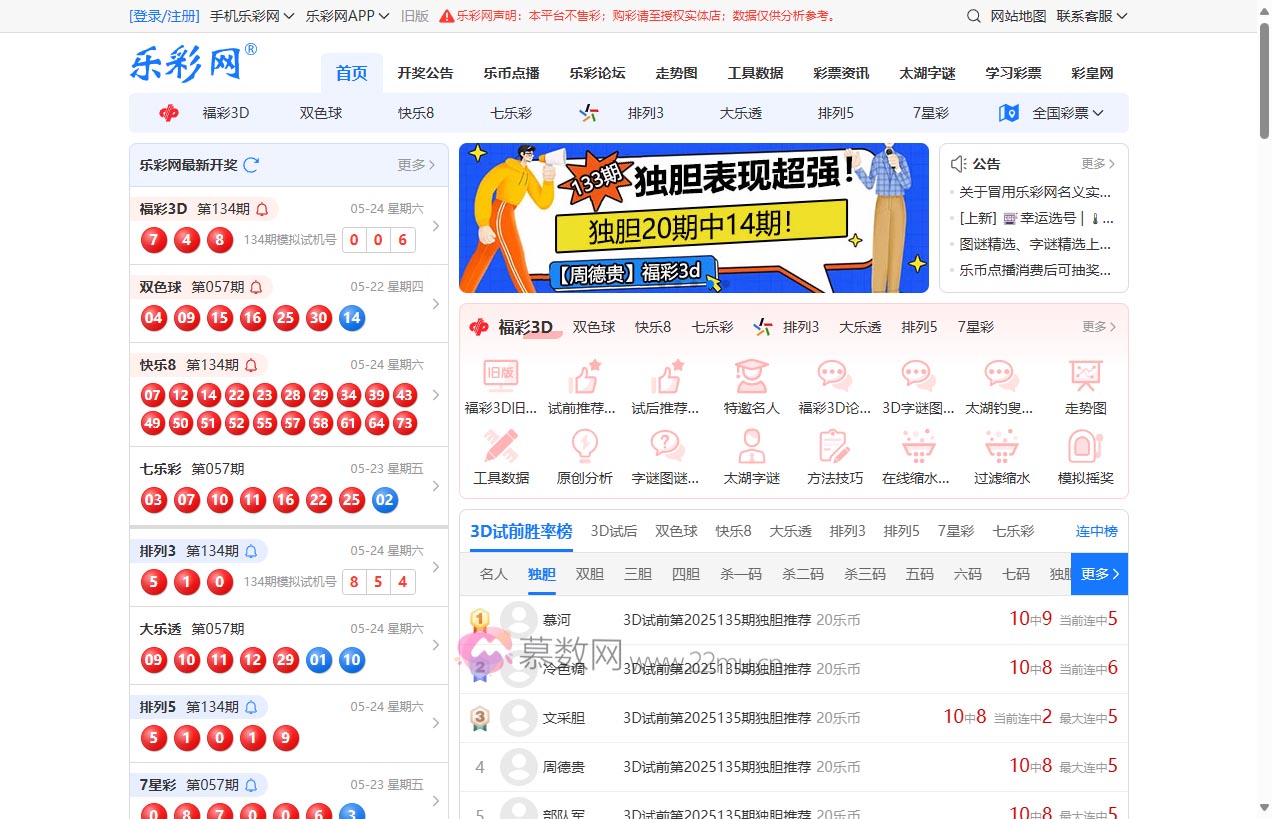Toggle the 双色球 alert bell
The height and width of the screenshot is (819, 1272).
click(x=254, y=286)
